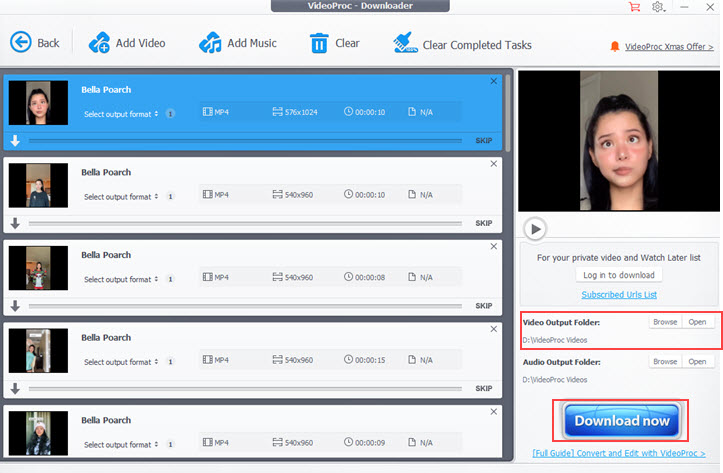Open the Subscribed Urls List link
The width and height of the screenshot is (723, 473).
click(x=619, y=295)
